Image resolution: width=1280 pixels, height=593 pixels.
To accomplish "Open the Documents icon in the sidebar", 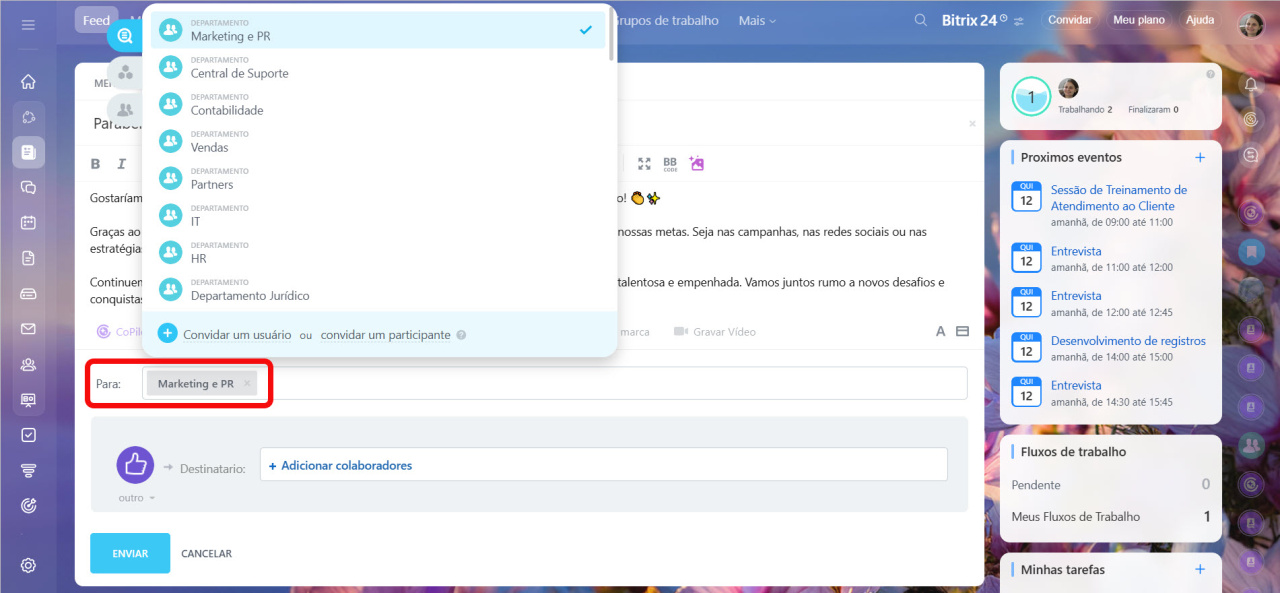I will click(28, 258).
